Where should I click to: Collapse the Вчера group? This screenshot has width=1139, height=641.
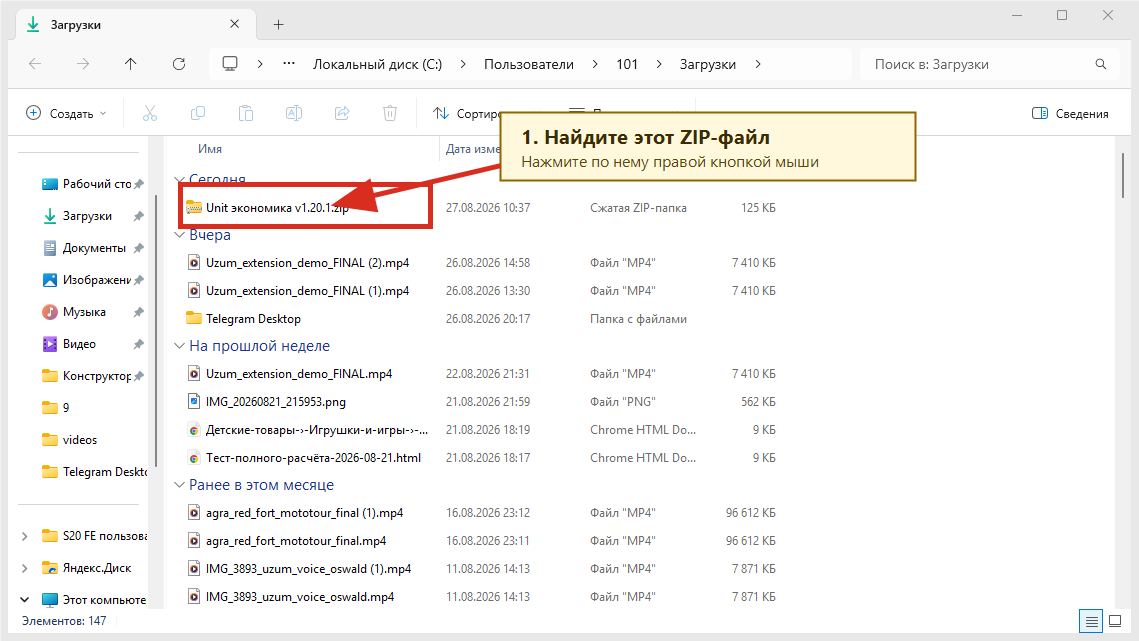[x=179, y=235]
